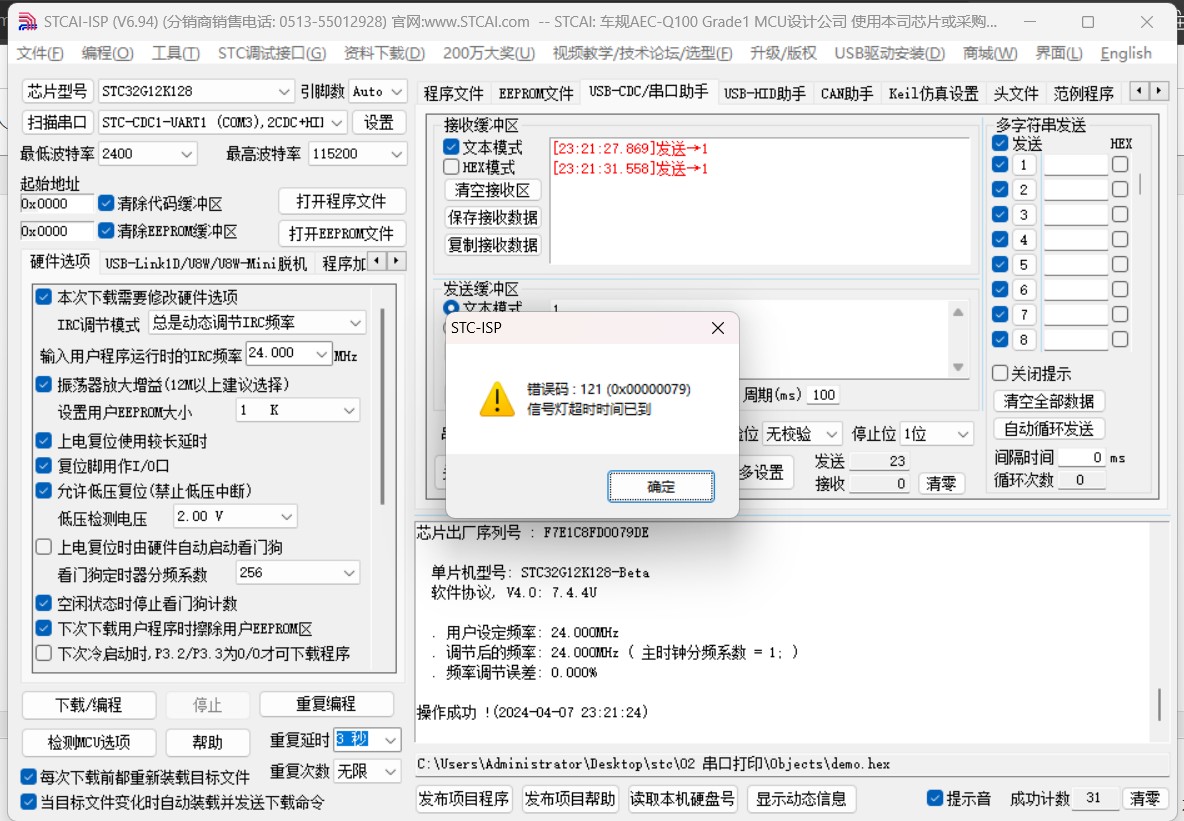Click 自动循环发送 button
1184x821 pixels.
pyautogui.click(x=1049, y=429)
